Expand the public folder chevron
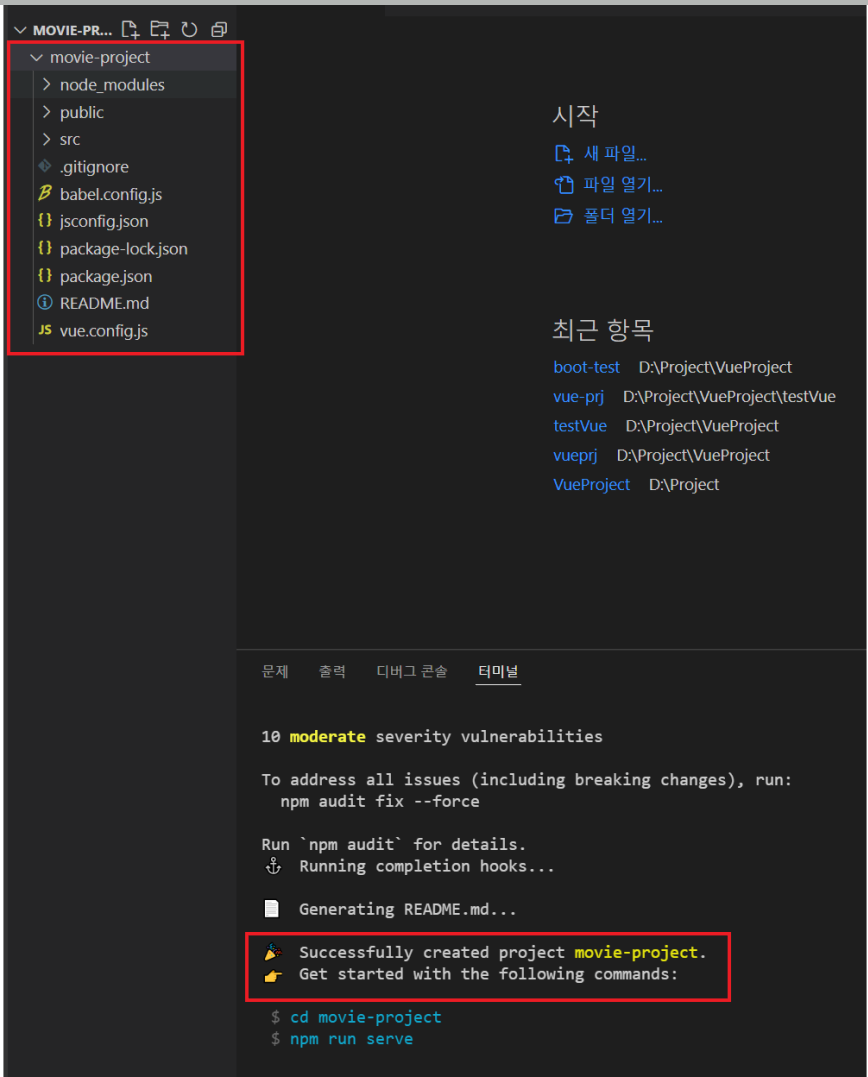 point(47,112)
